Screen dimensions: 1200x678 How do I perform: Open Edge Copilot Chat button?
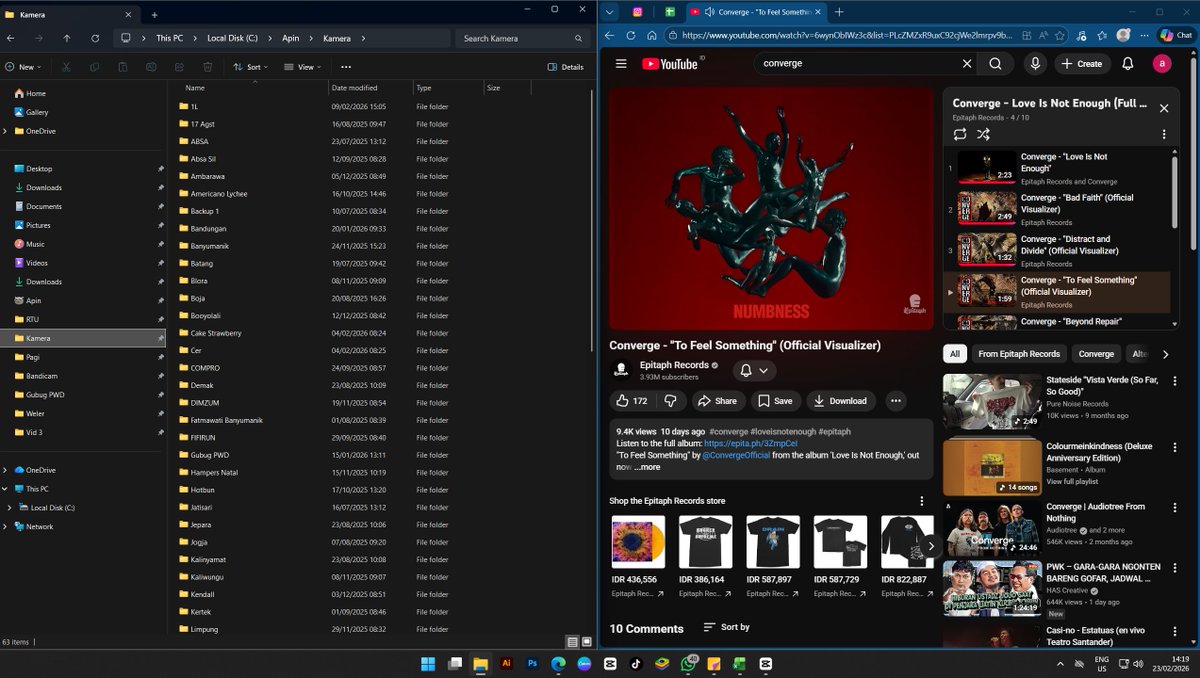[x=1176, y=35]
